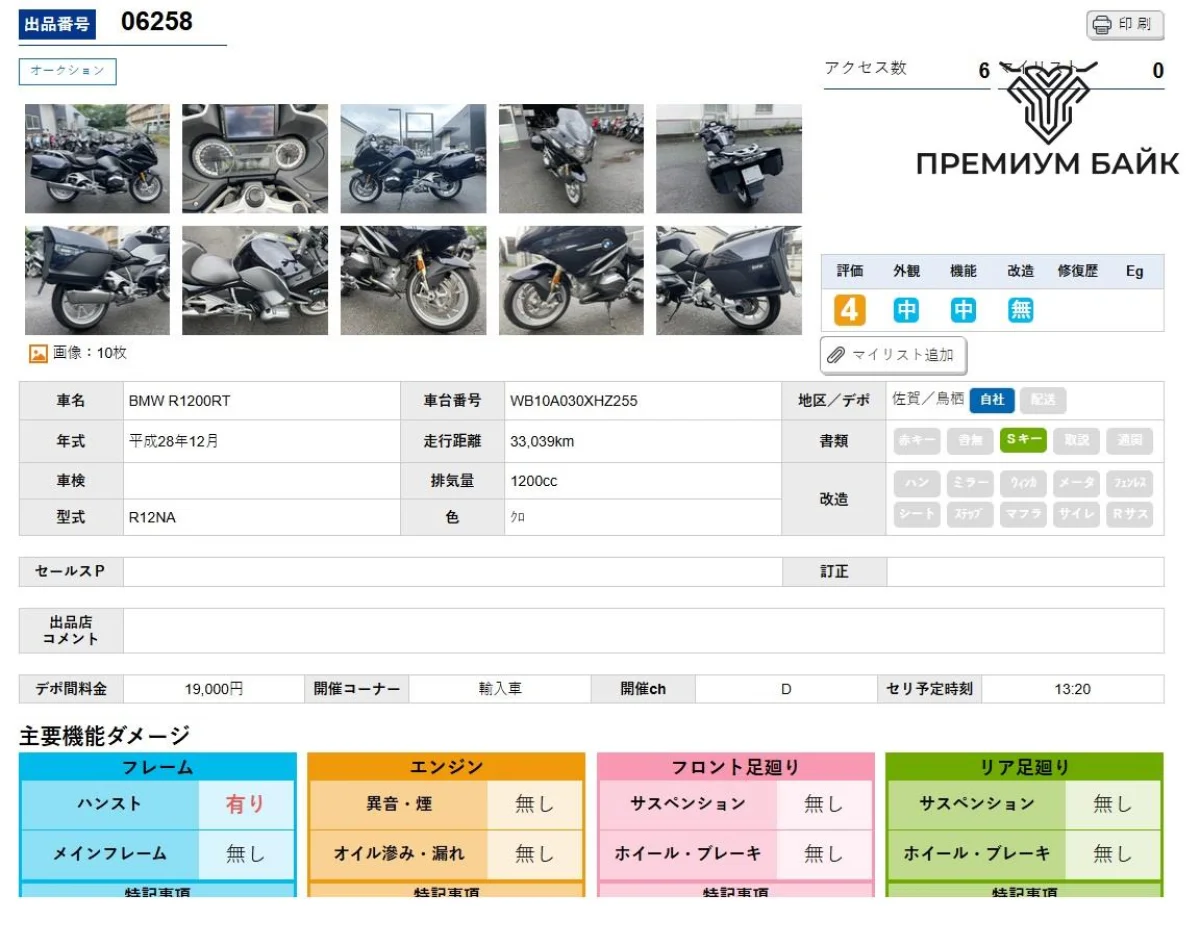Open the dashboard gauge thumbnail photo
The width and height of the screenshot is (1200, 946).
254,158
